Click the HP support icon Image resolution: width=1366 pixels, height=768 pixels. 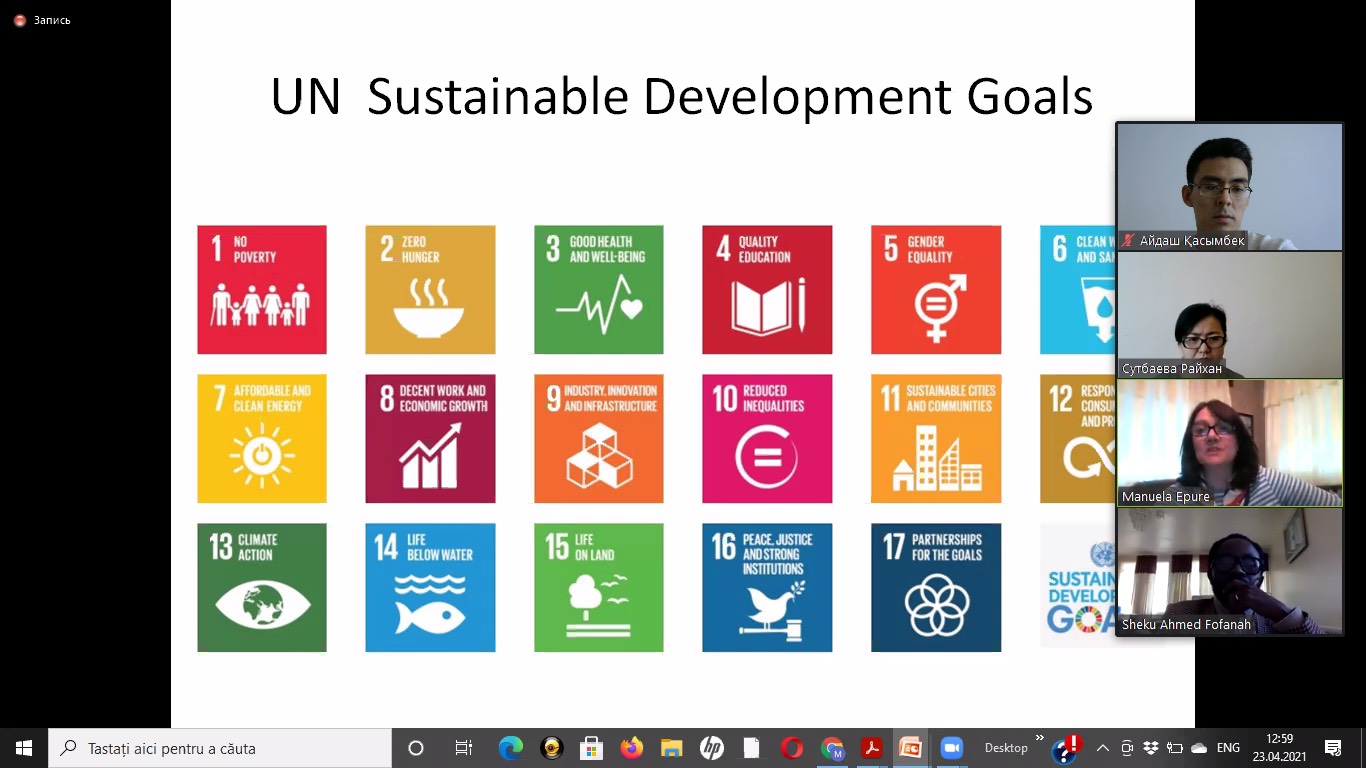(711, 748)
